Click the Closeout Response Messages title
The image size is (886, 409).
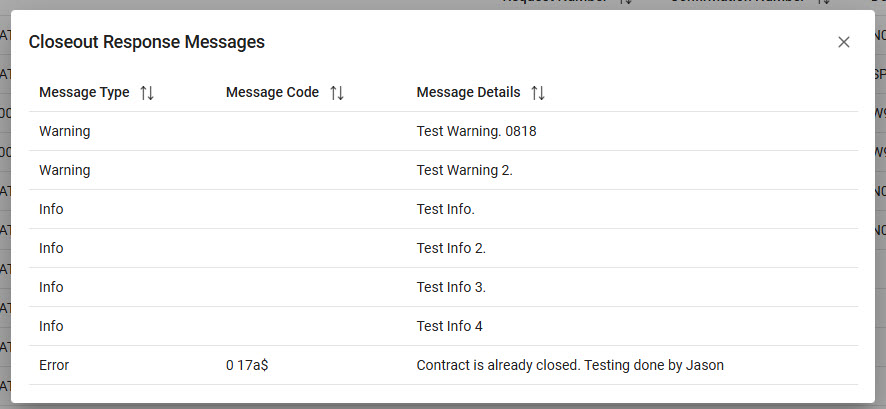[147, 42]
